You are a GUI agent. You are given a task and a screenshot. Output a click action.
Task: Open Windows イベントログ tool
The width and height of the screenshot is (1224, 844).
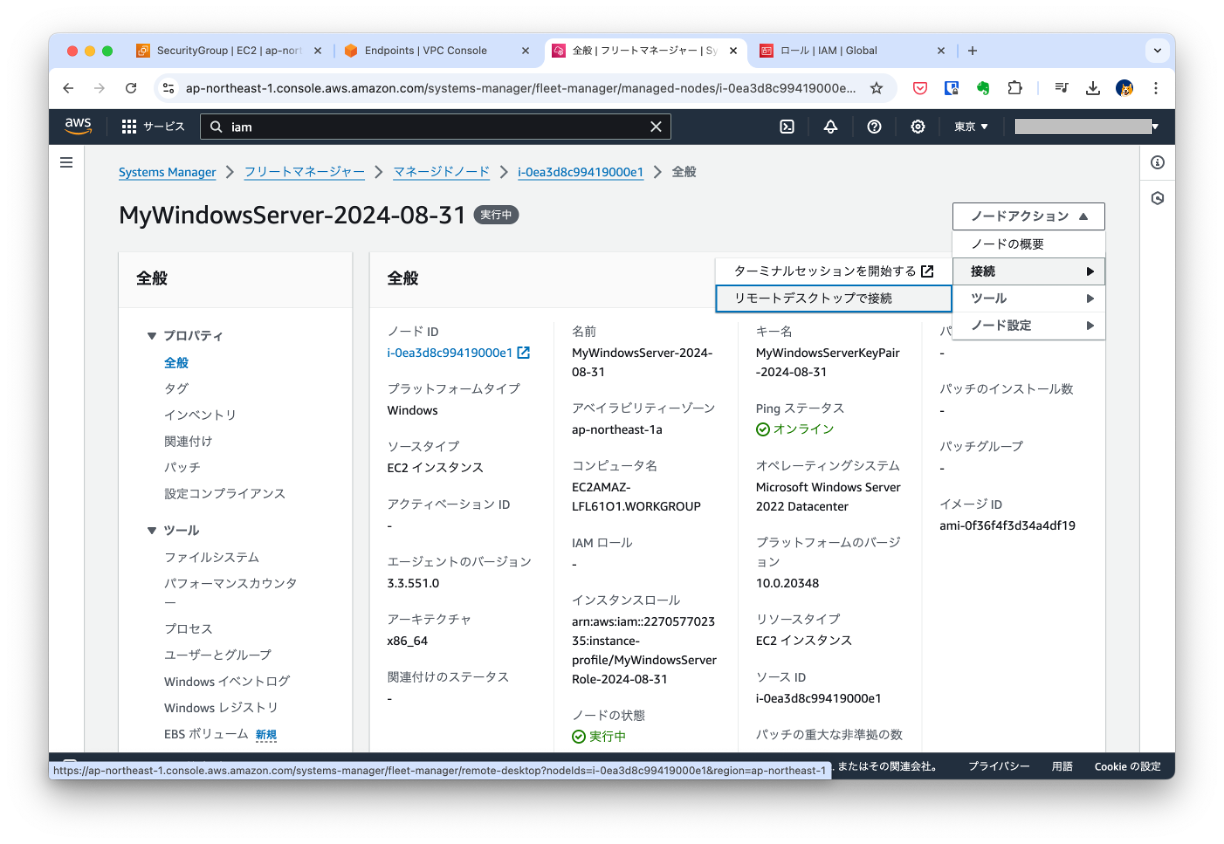coord(227,681)
